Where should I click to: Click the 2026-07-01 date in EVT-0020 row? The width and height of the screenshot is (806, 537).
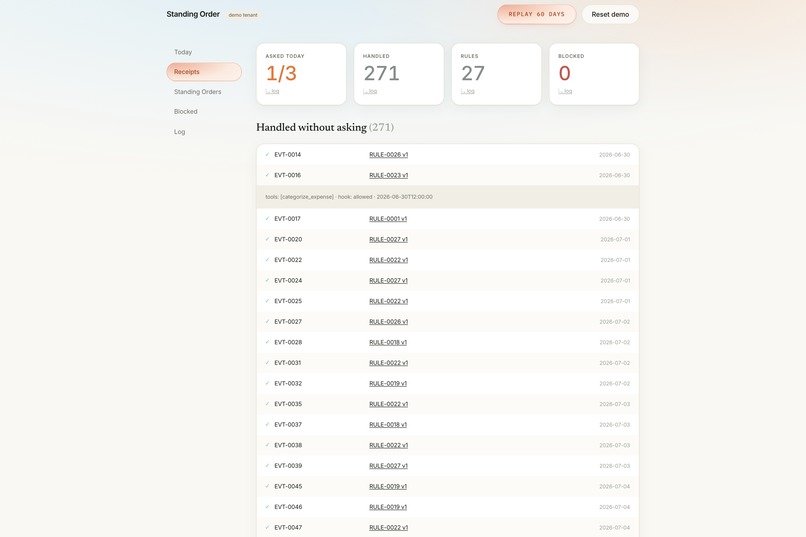click(x=615, y=239)
